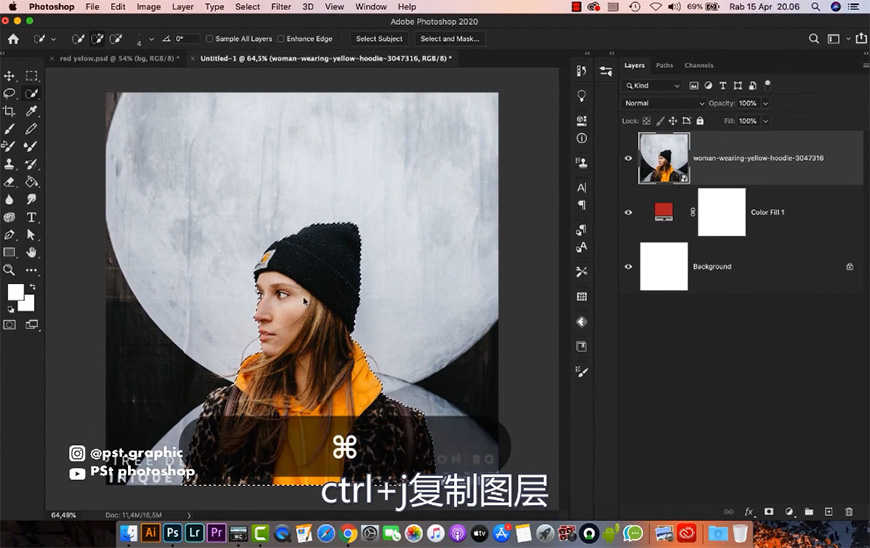
Task: Select the Eyedropper tool
Action: 32,111
